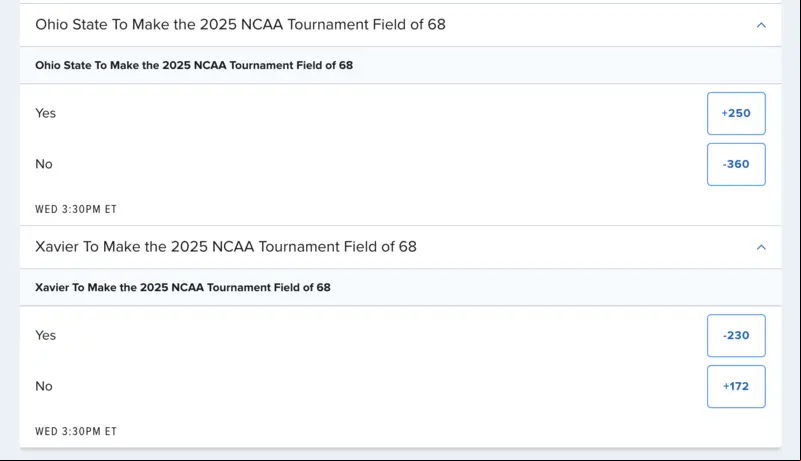Click the Yes label under Ohio State
This screenshot has width=801, height=461.
(45, 113)
